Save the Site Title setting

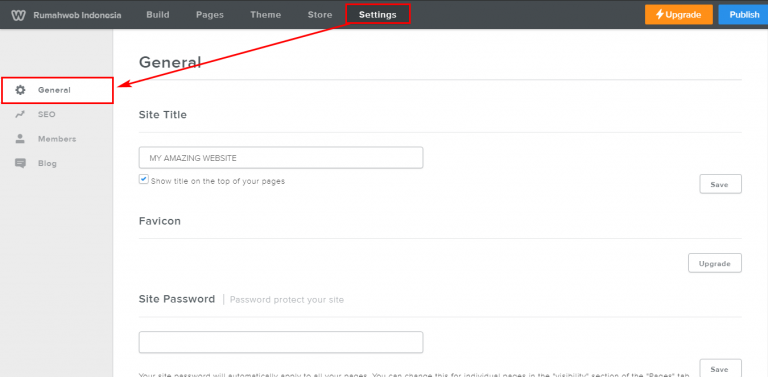click(x=720, y=184)
